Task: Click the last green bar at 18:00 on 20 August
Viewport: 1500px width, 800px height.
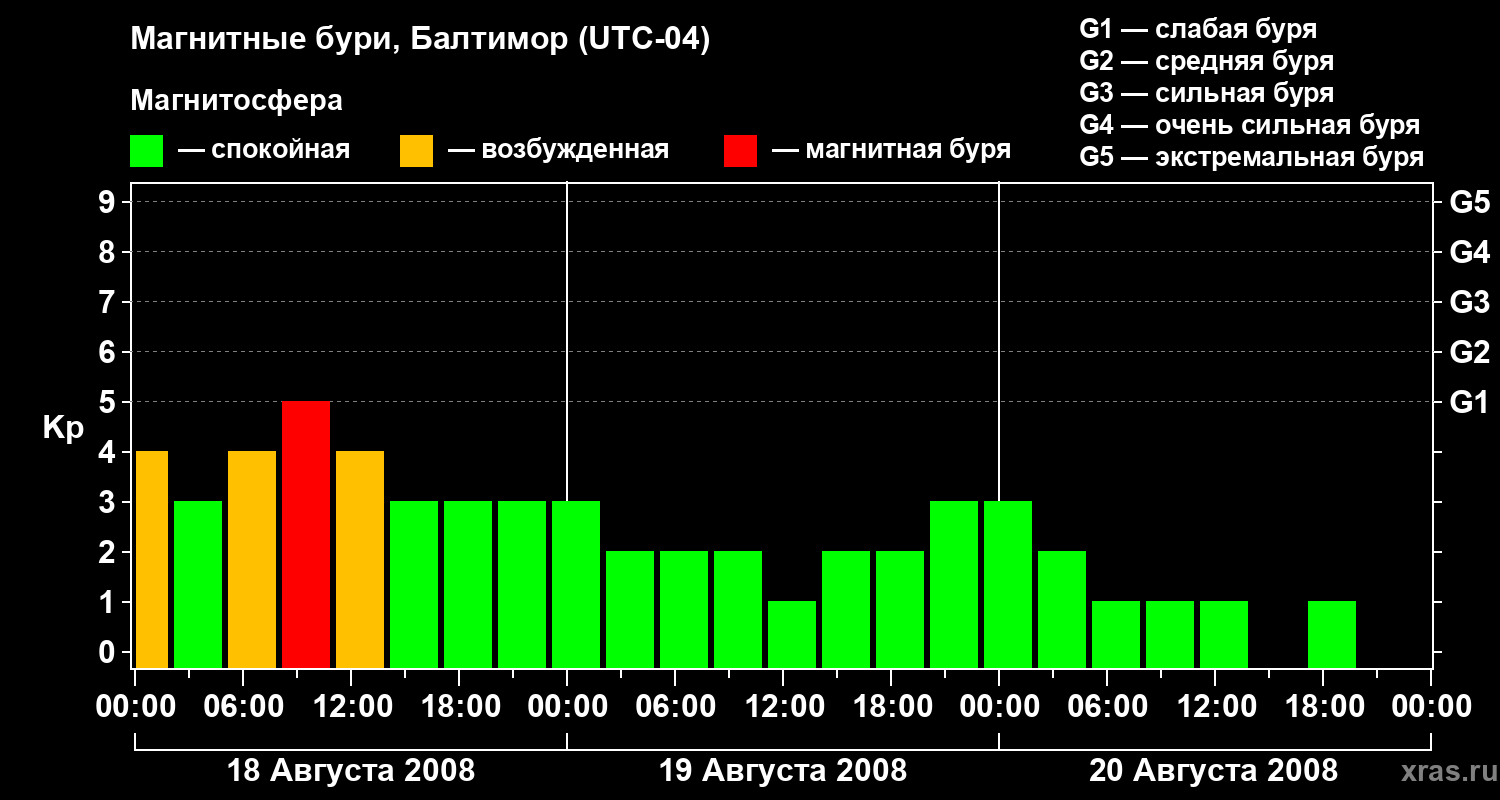Action: (x=1332, y=634)
